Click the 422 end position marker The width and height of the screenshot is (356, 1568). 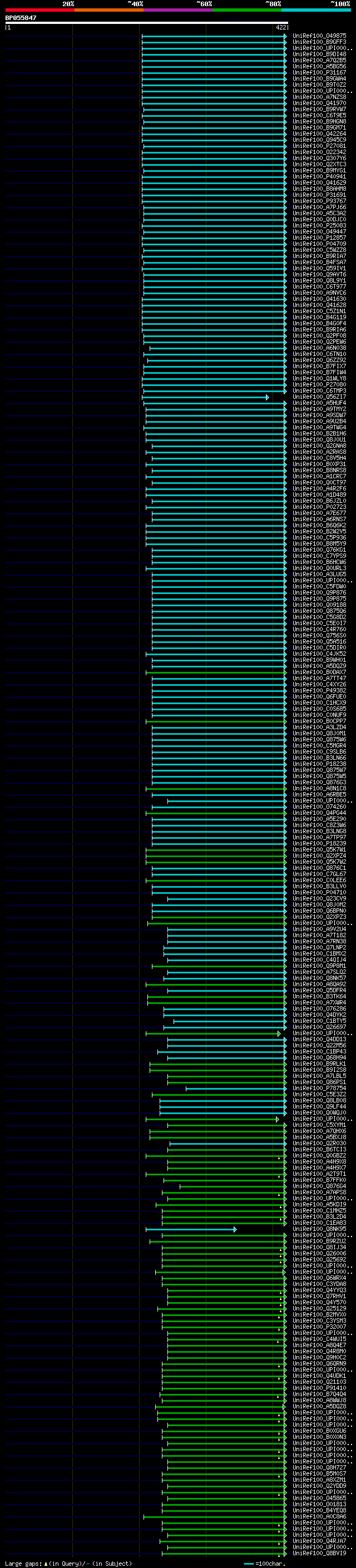click(x=280, y=27)
